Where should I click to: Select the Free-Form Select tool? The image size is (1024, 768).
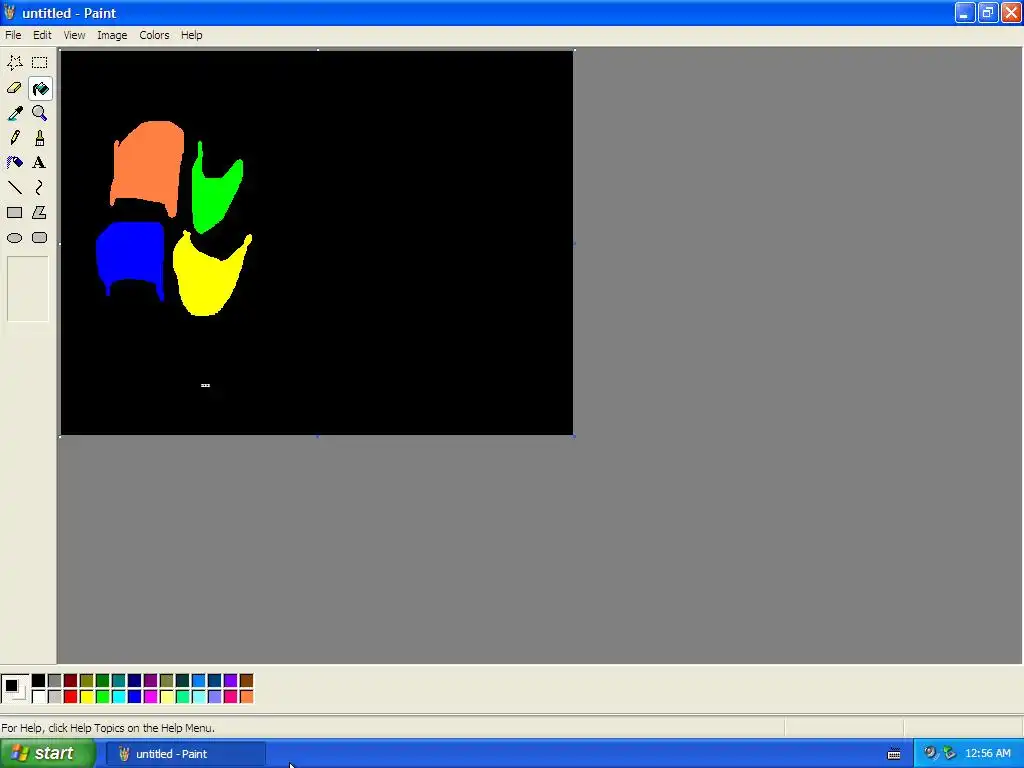pyautogui.click(x=14, y=63)
